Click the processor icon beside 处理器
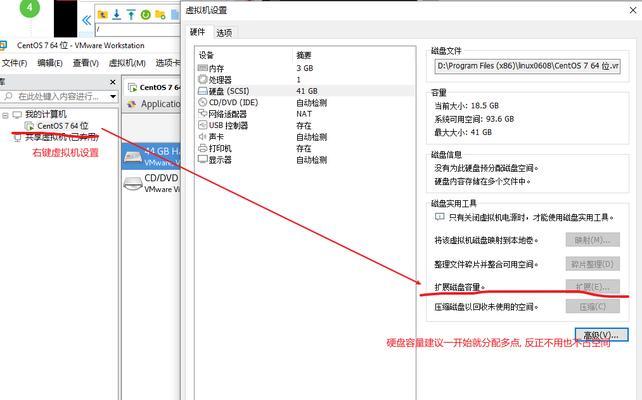Viewport: 642px width, 400px height. pos(203,79)
